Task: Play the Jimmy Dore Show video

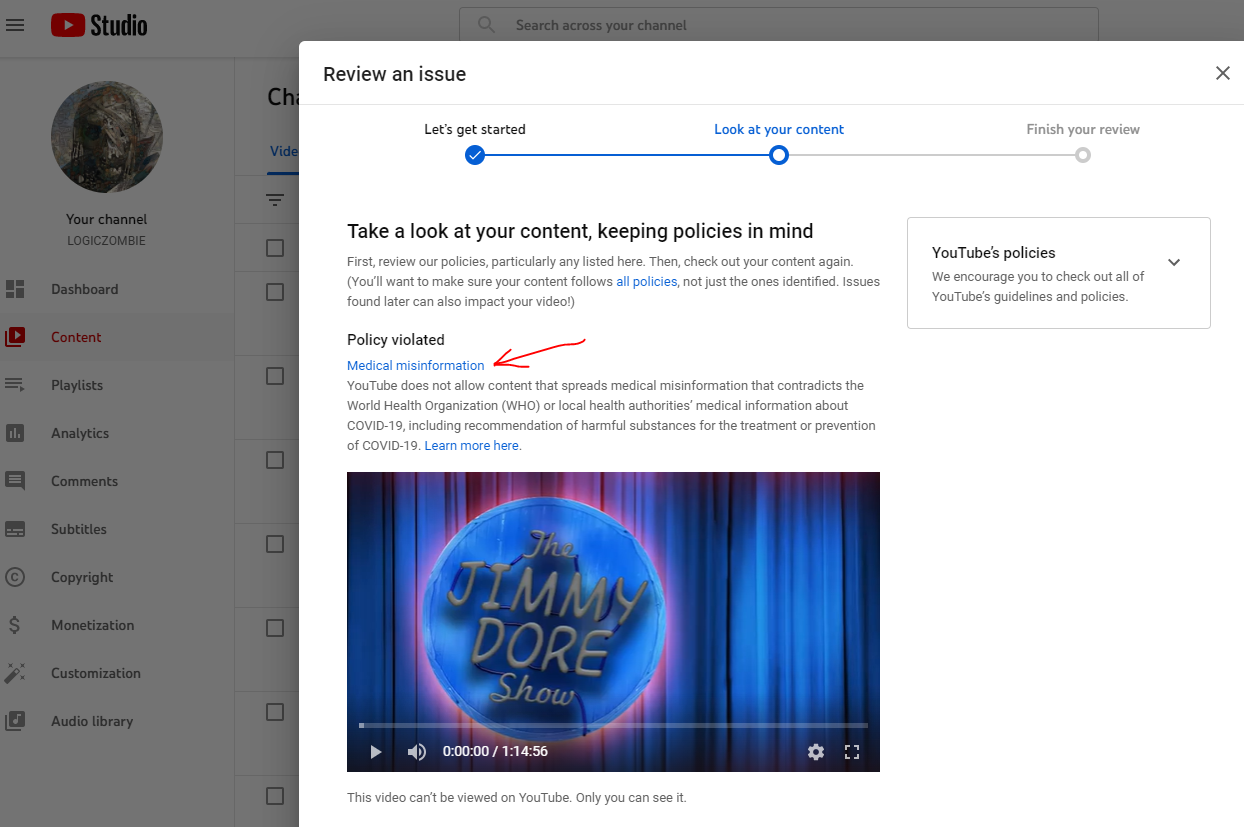Action: point(376,752)
